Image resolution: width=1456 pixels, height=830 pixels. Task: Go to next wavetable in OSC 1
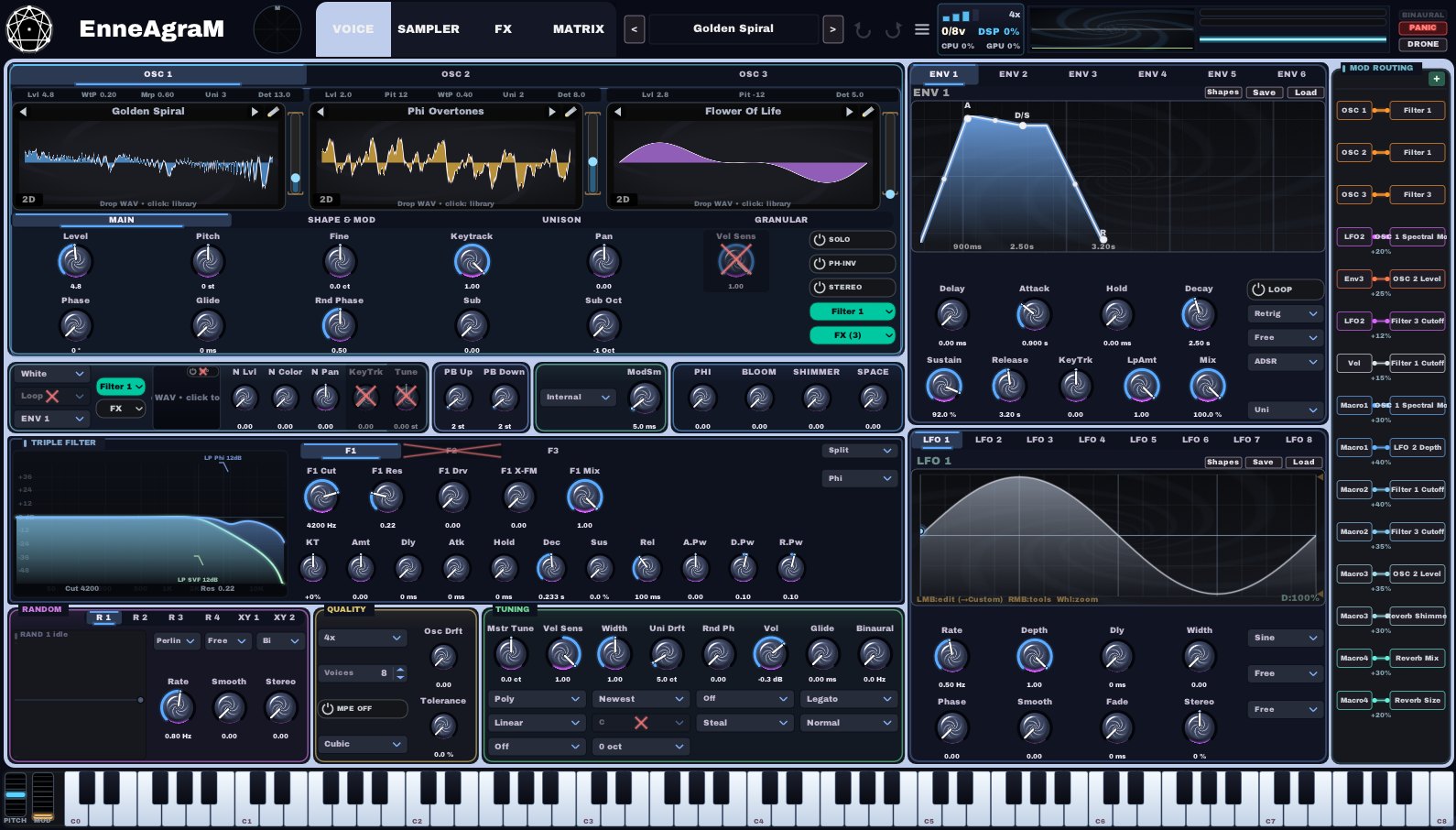click(x=255, y=112)
